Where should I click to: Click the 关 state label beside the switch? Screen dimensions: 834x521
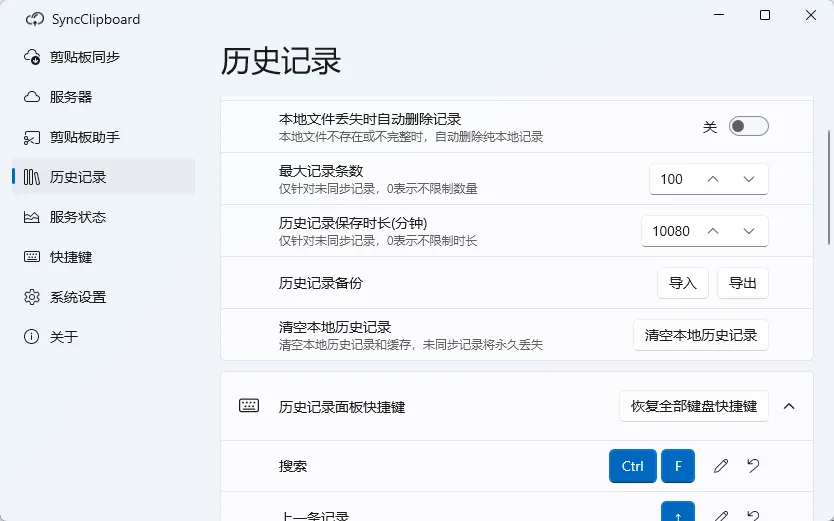tap(710, 127)
